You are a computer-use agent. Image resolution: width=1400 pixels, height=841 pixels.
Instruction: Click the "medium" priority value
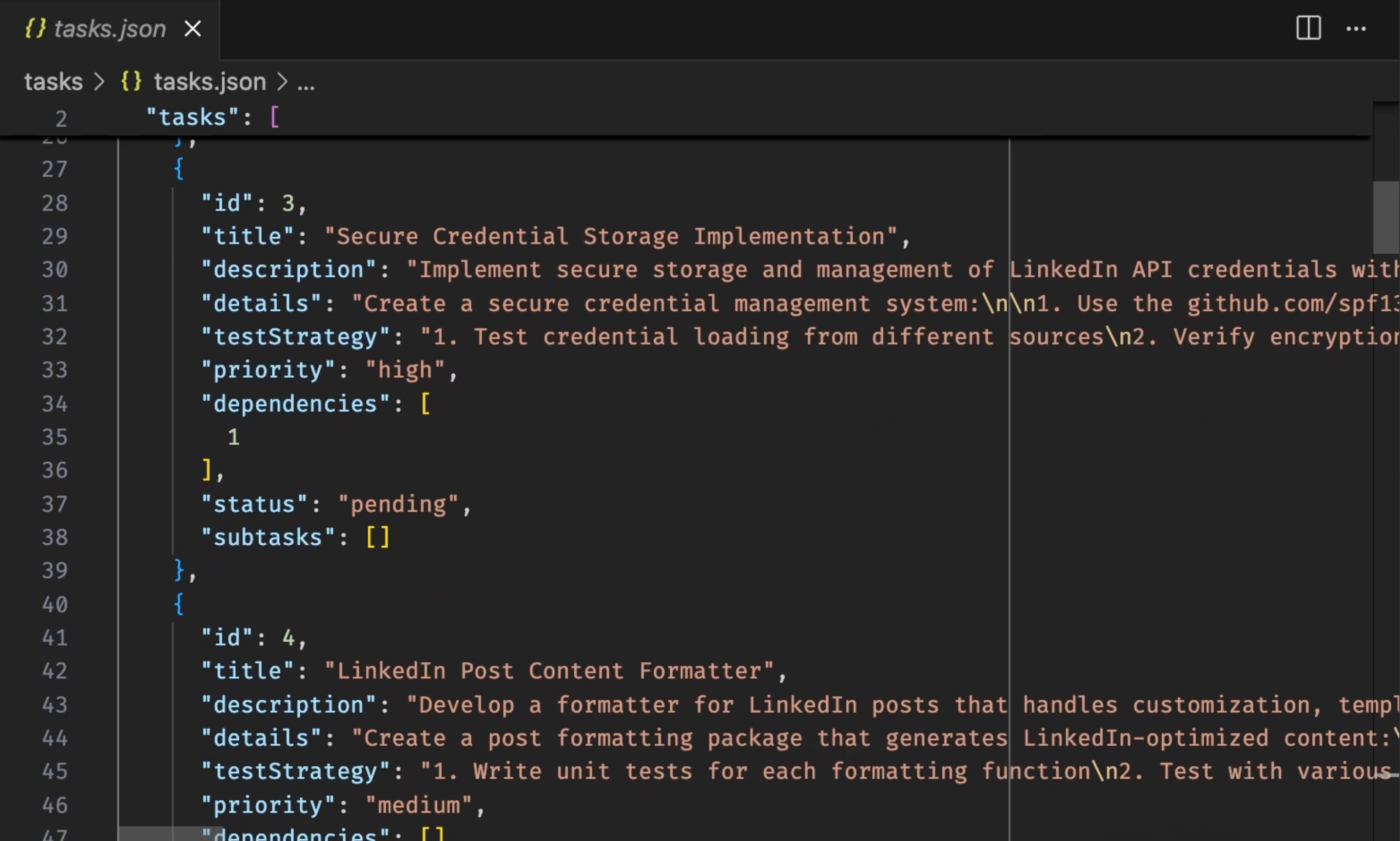pos(419,805)
